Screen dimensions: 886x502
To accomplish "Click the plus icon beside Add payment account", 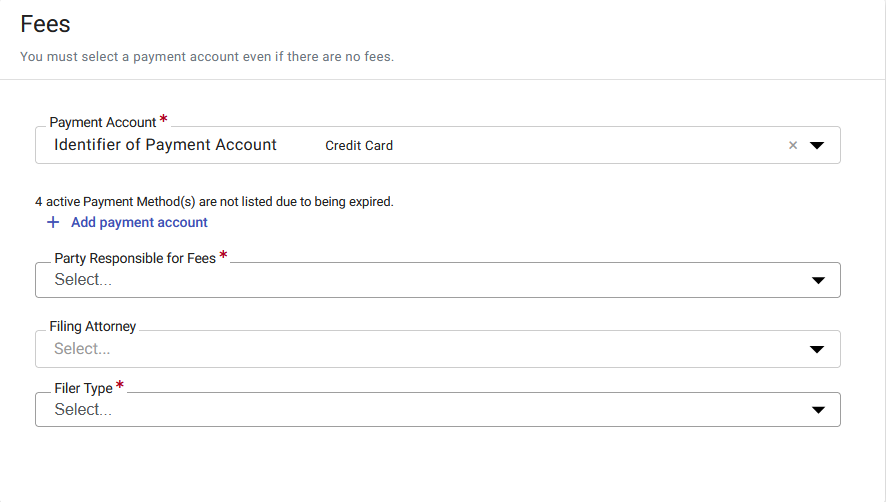I will (x=53, y=222).
